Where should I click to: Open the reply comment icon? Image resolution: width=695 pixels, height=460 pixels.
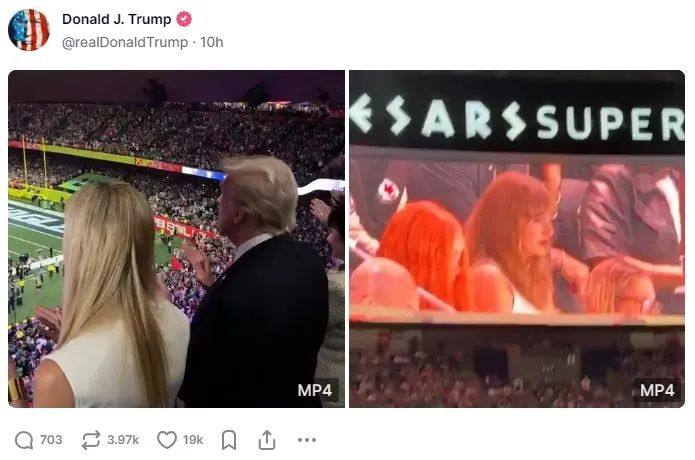coord(24,440)
